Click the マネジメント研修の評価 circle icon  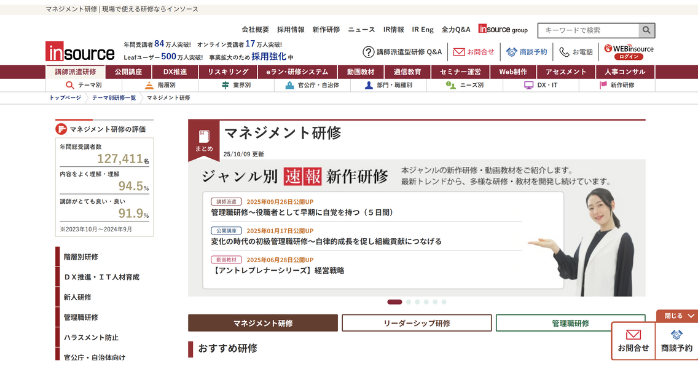[x=61, y=129]
